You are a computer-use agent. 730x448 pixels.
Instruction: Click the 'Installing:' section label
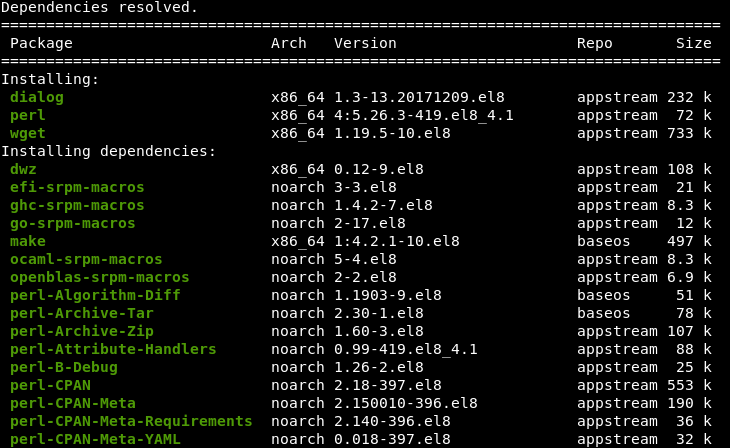tap(50, 79)
